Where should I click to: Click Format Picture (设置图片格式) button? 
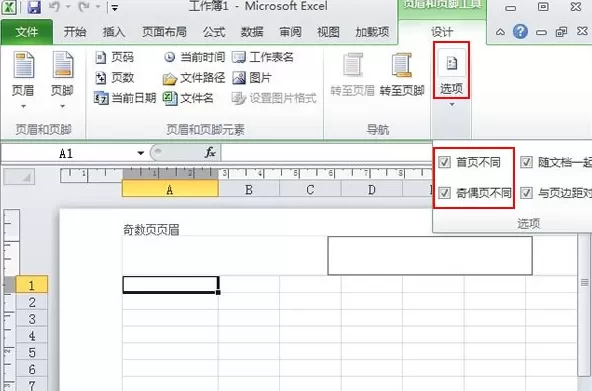coord(274,98)
